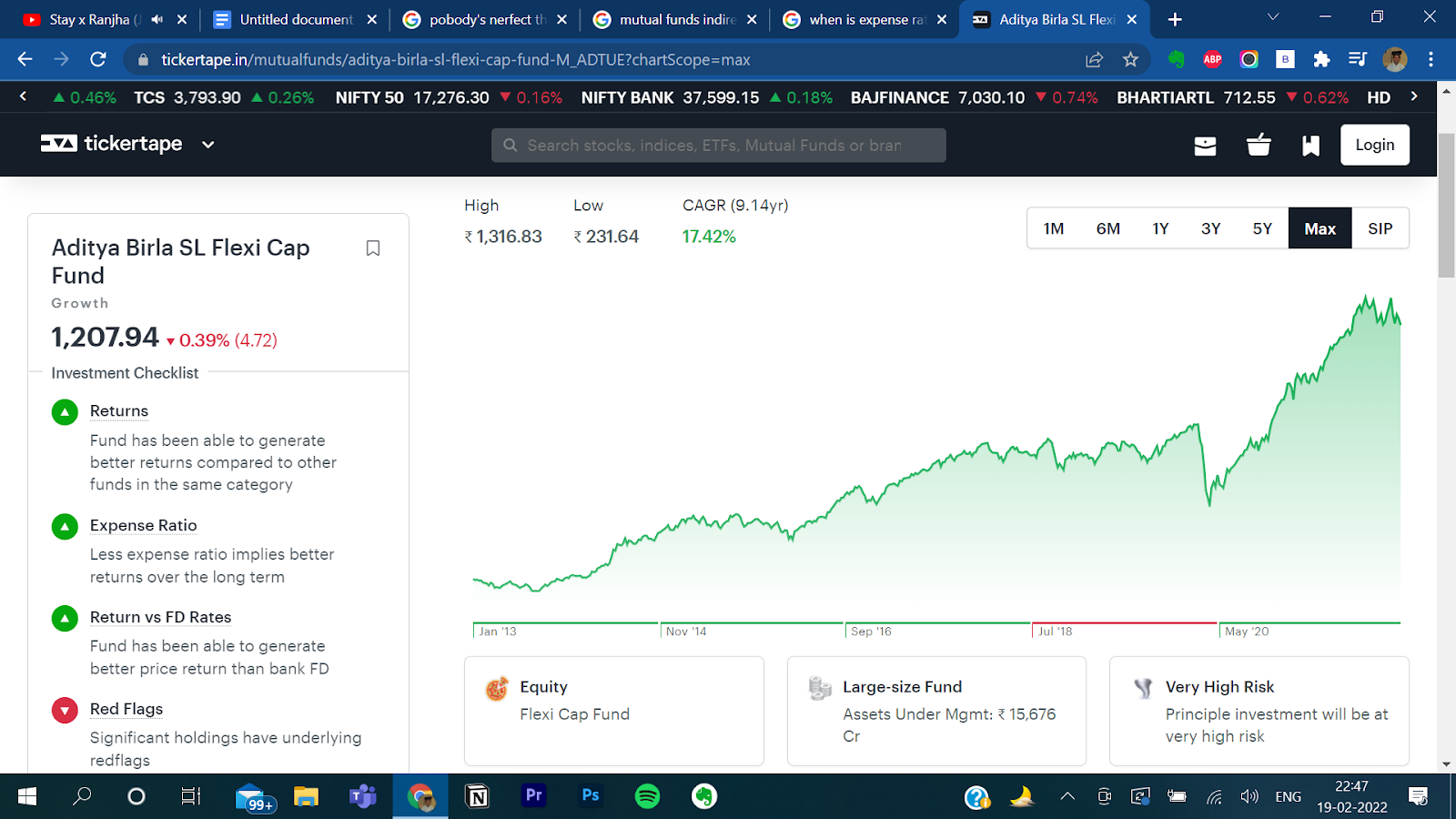Image resolution: width=1456 pixels, height=819 pixels.
Task: Click the BHARTIARTL ticker
Action: (x=1233, y=97)
